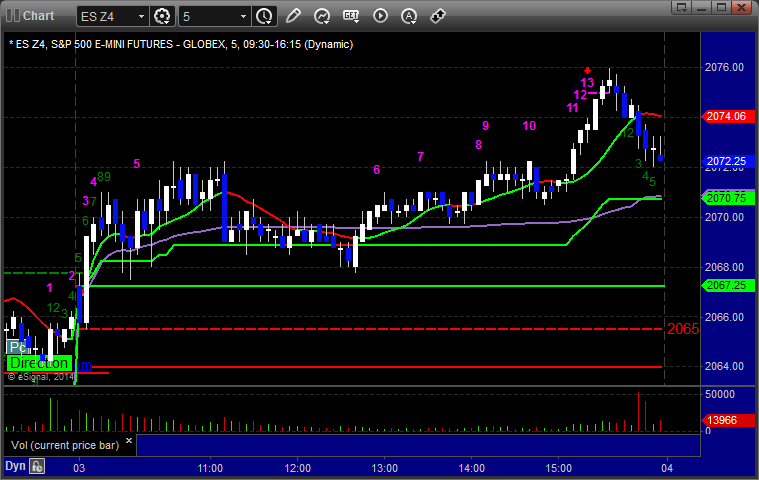This screenshot has height=480, width=759.
Task: Click the 50000 volume axis label
Action: click(x=720, y=394)
